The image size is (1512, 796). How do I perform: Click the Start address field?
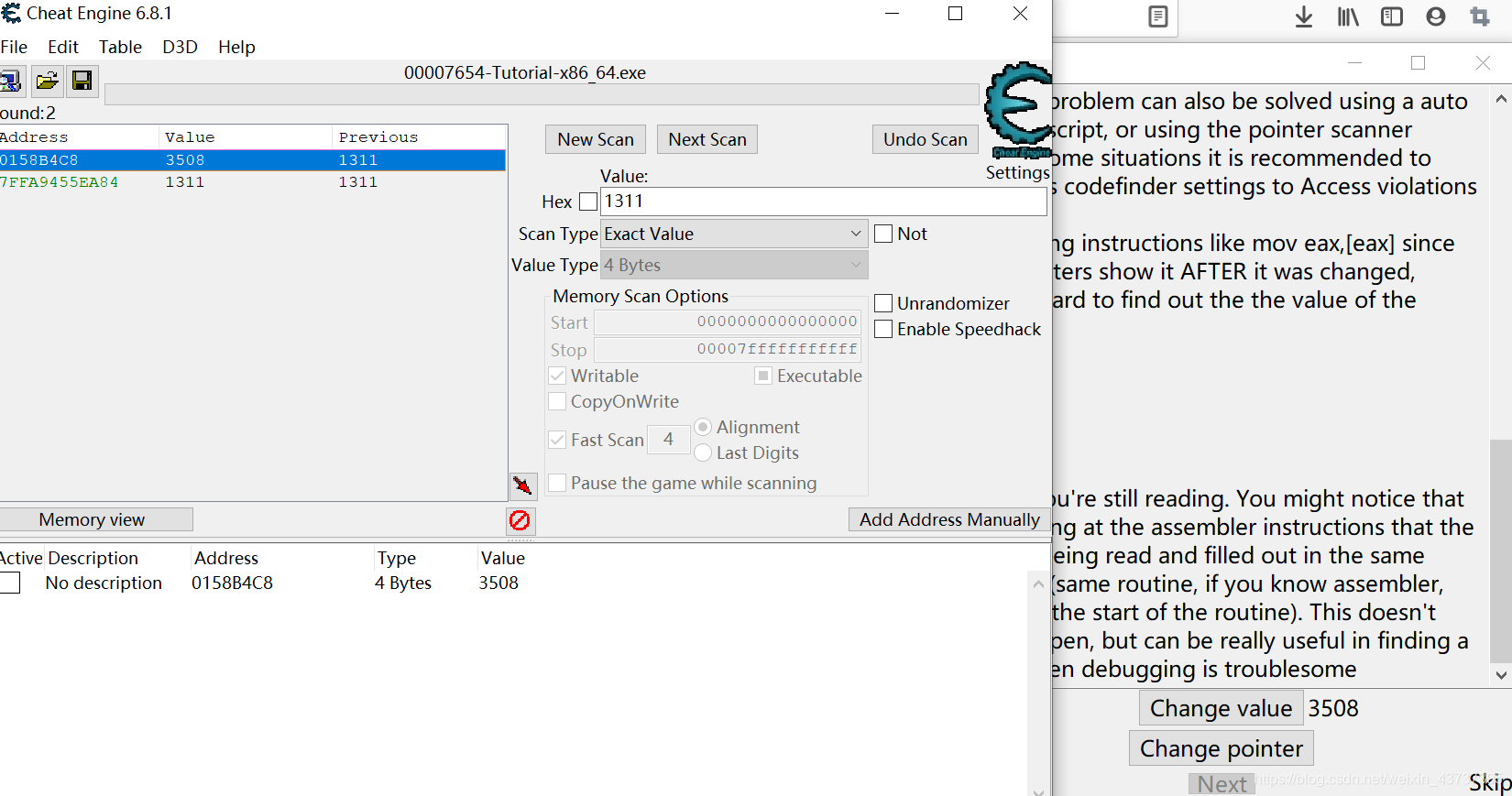(x=728, y=322)
